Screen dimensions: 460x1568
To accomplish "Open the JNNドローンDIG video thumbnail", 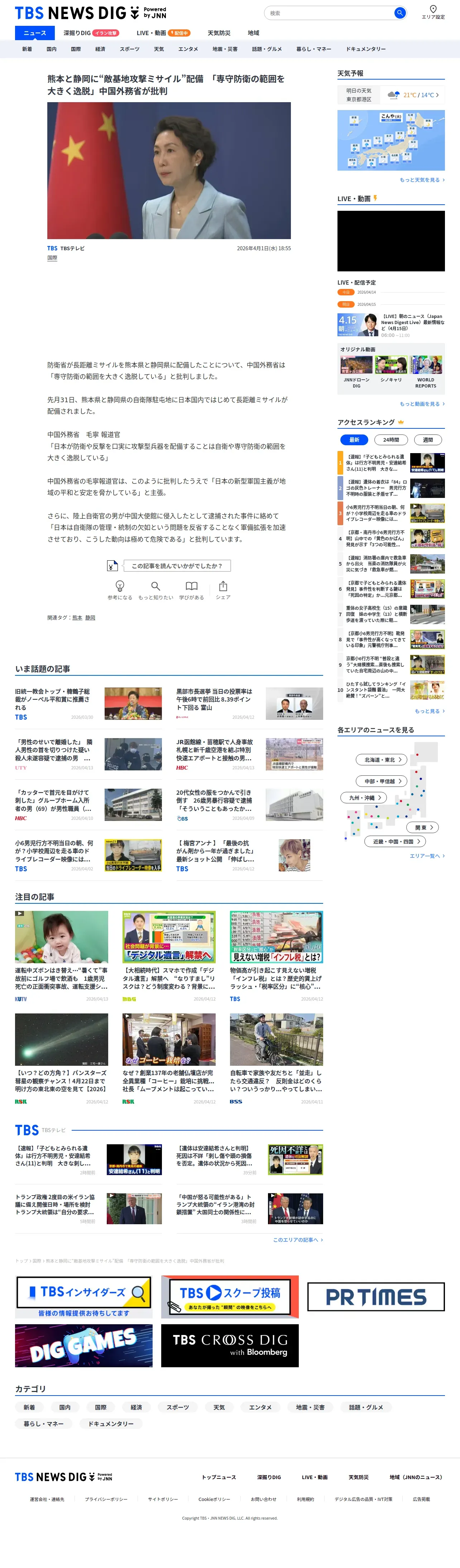I will click(356, 365).
